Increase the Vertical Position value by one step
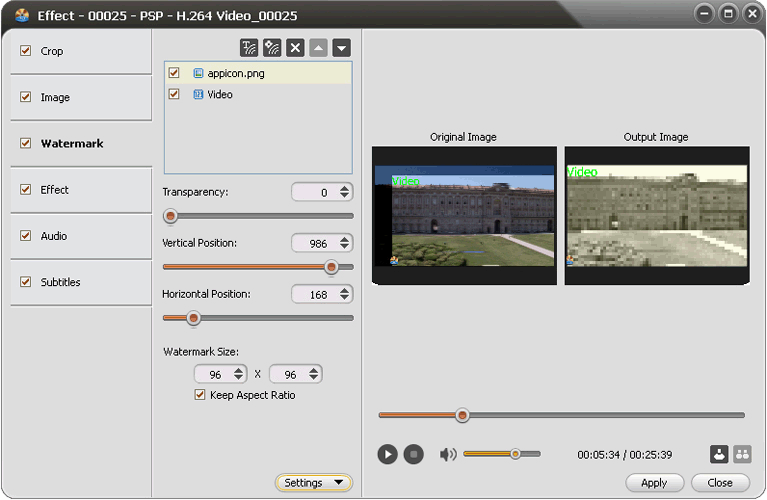 point(345,239)
